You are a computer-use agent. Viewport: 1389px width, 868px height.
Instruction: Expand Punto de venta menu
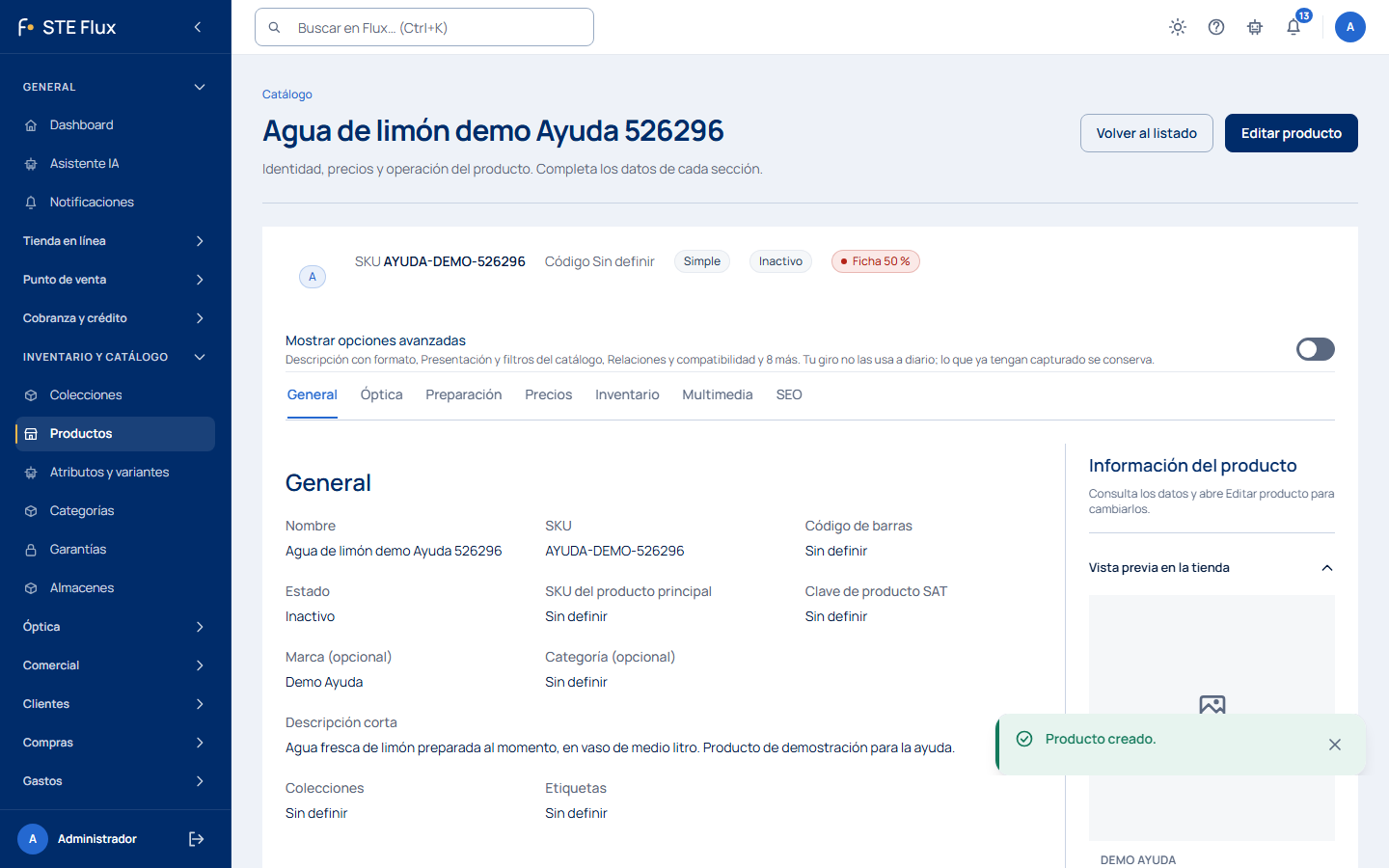(116, 280)
